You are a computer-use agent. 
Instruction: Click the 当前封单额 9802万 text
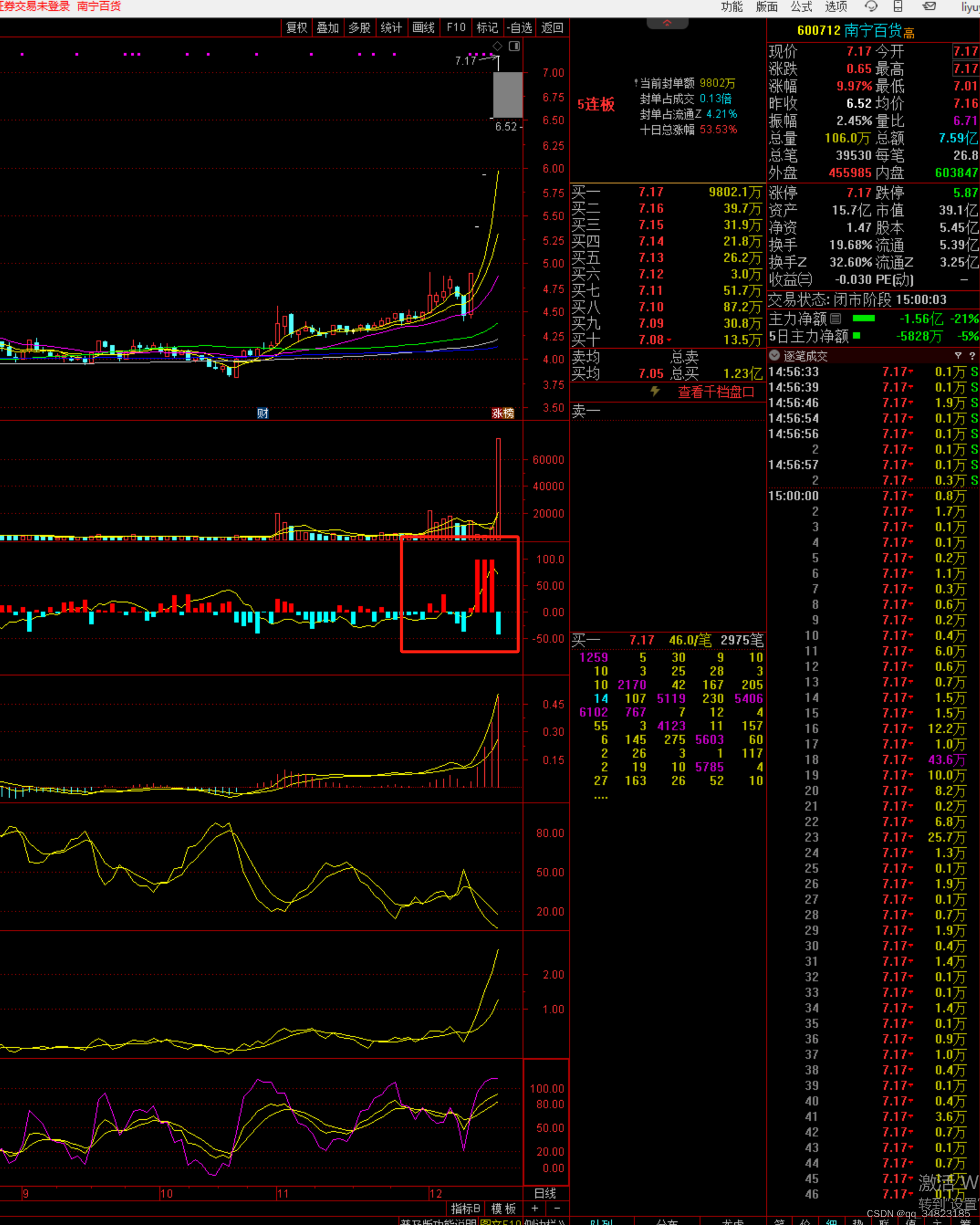(687, 83)
